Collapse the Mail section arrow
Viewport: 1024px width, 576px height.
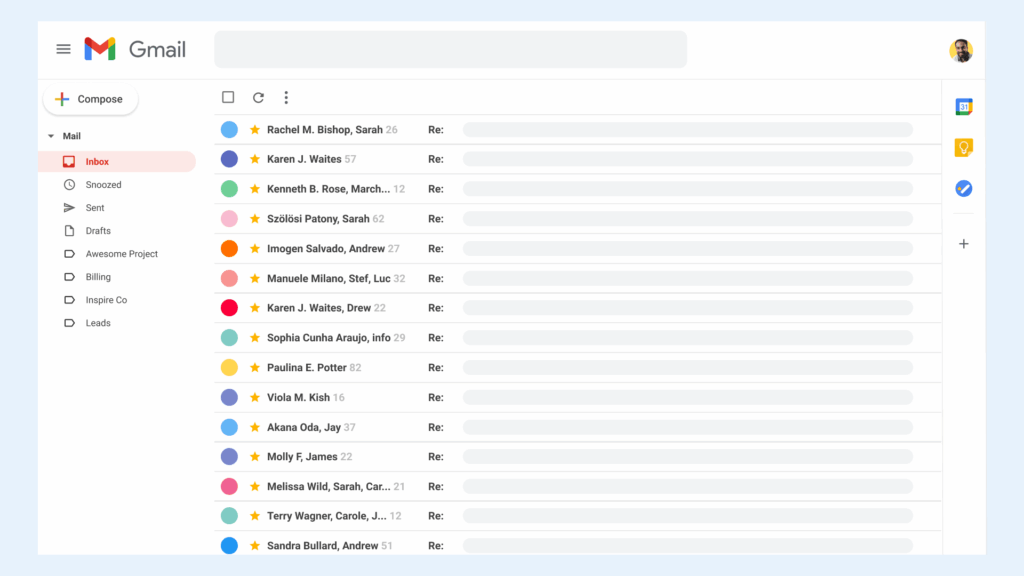(51, 136)
